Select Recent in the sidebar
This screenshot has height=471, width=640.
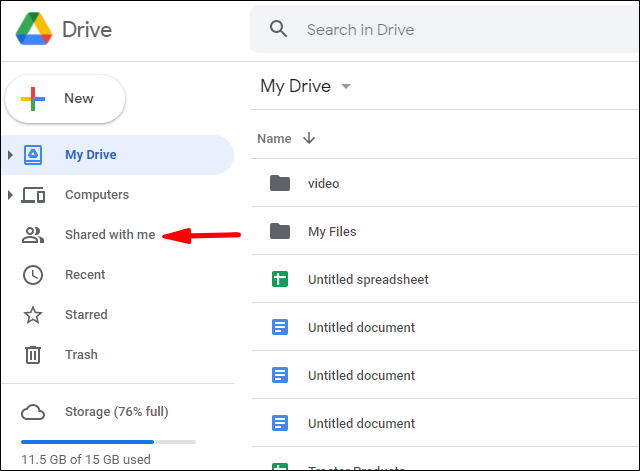coord(85,274)
